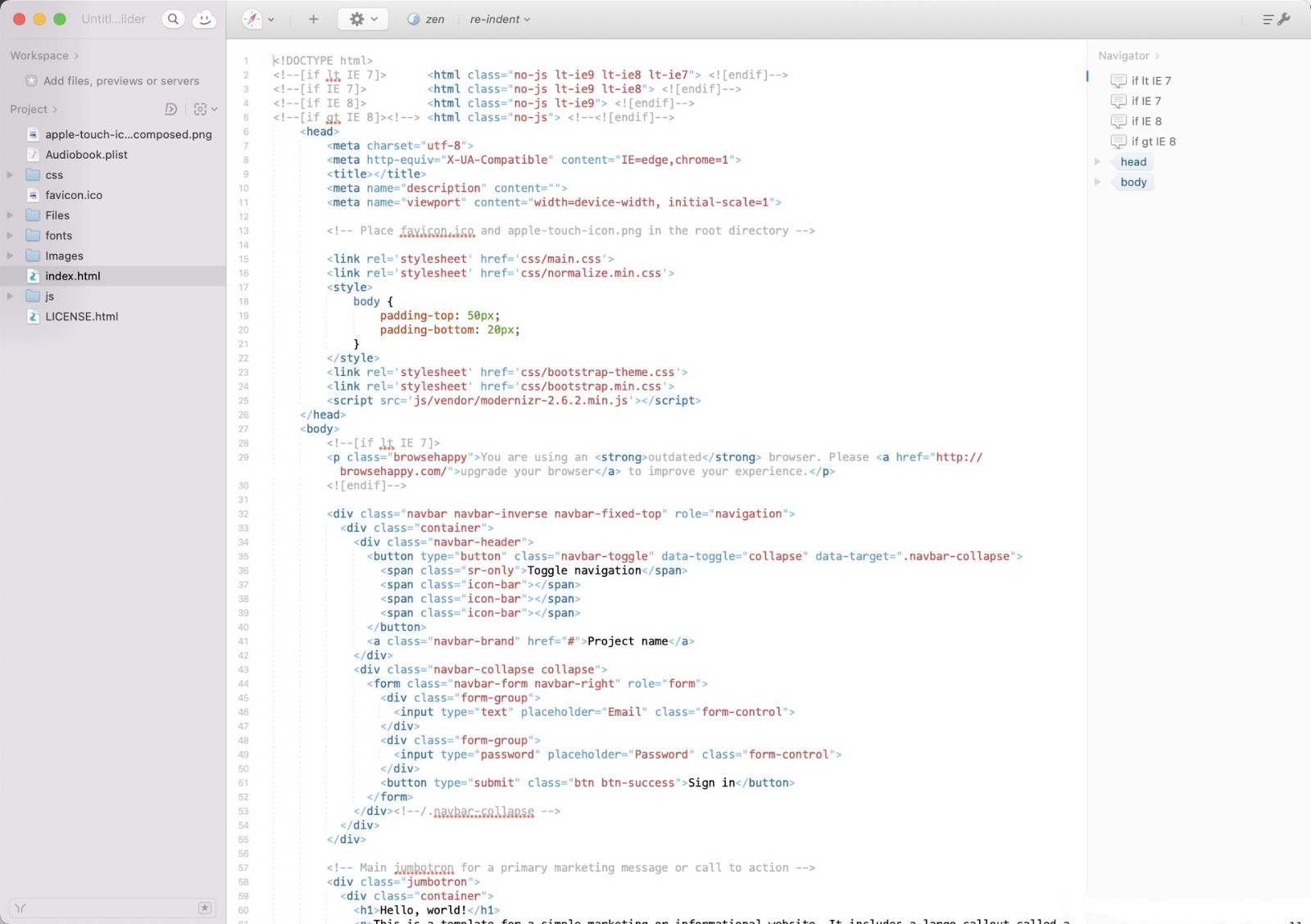This screenshot has height=924, width=1311.
Task: Click the index.html file icon
Action: click(x=33, y=276)
